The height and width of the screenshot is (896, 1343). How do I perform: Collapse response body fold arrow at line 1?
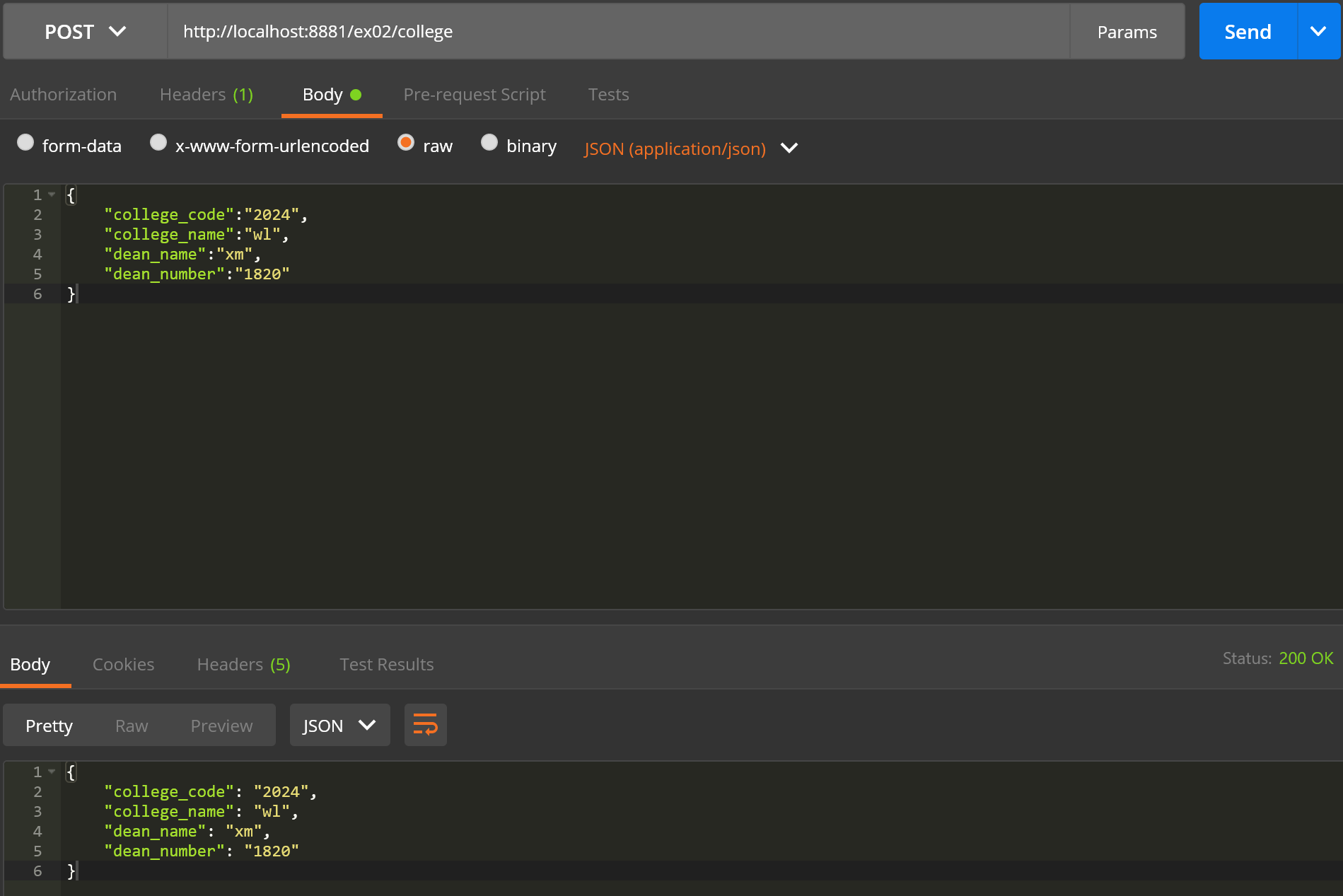[x=52, y=772]
